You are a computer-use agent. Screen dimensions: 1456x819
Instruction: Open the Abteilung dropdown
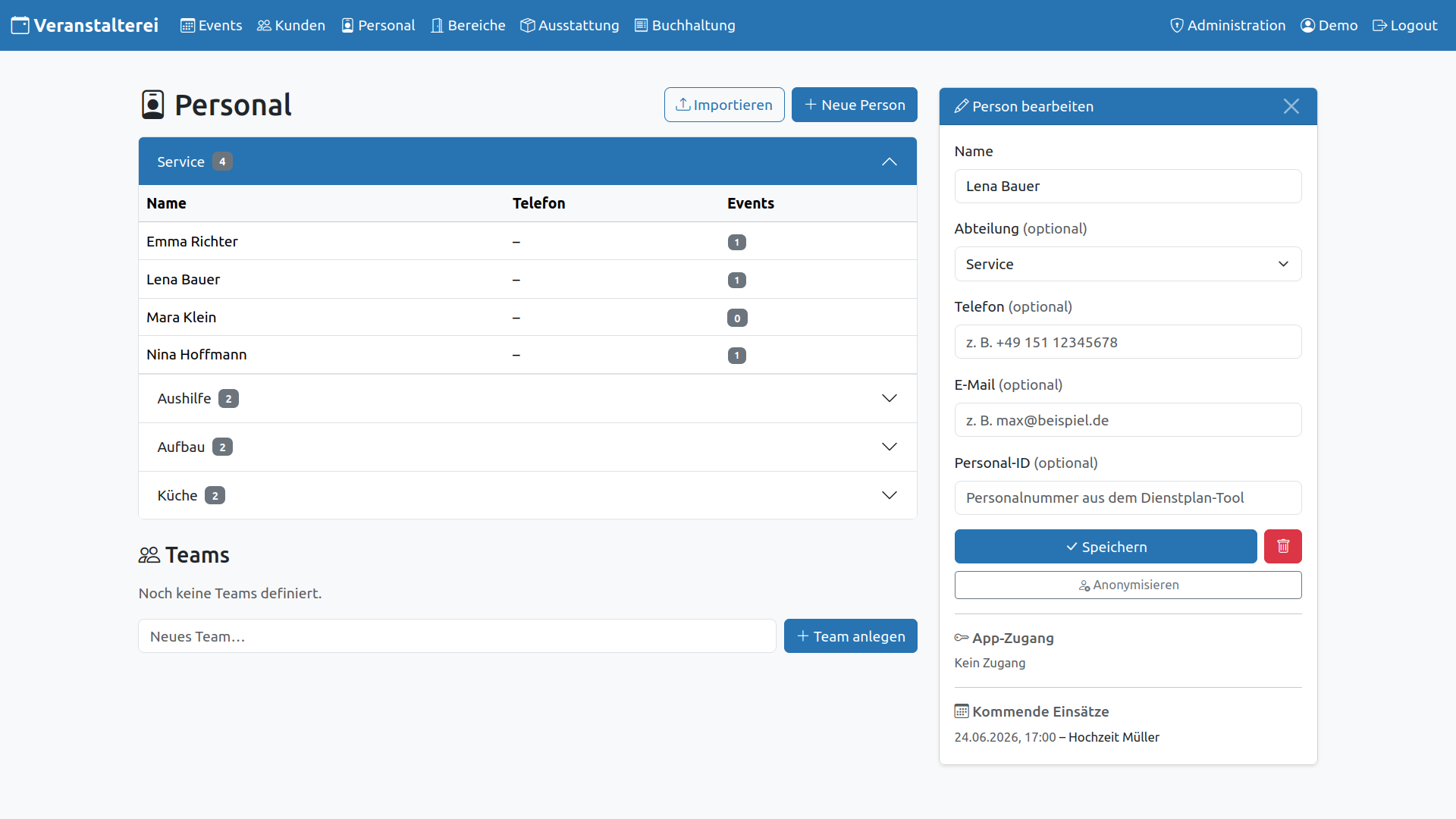[x=1128, y=264]
